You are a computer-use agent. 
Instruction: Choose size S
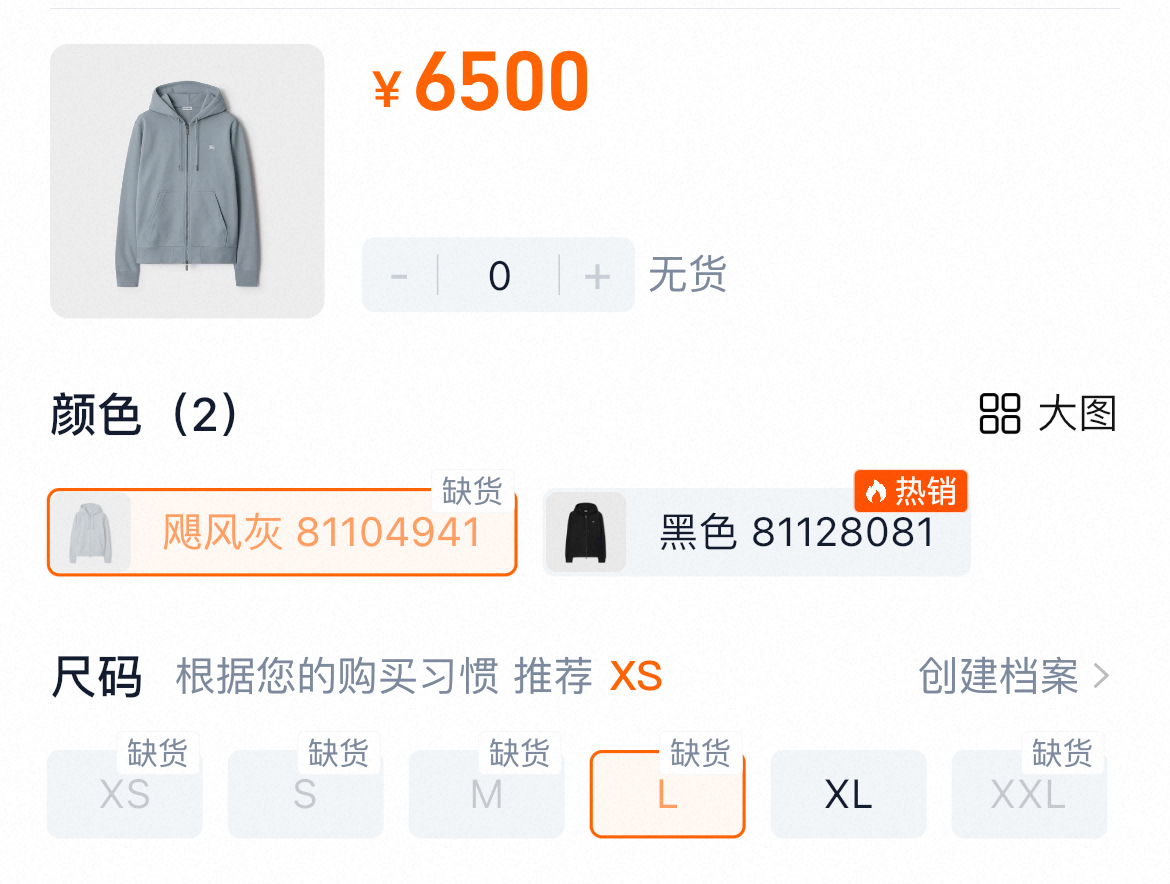[305, 794]
